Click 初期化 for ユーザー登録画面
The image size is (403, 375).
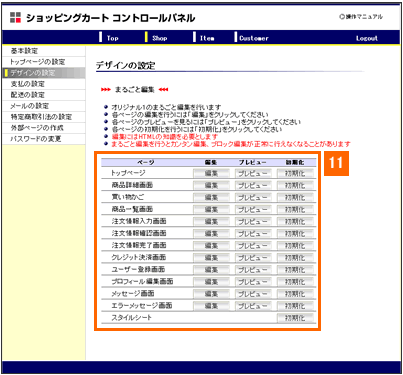(295, 269)
